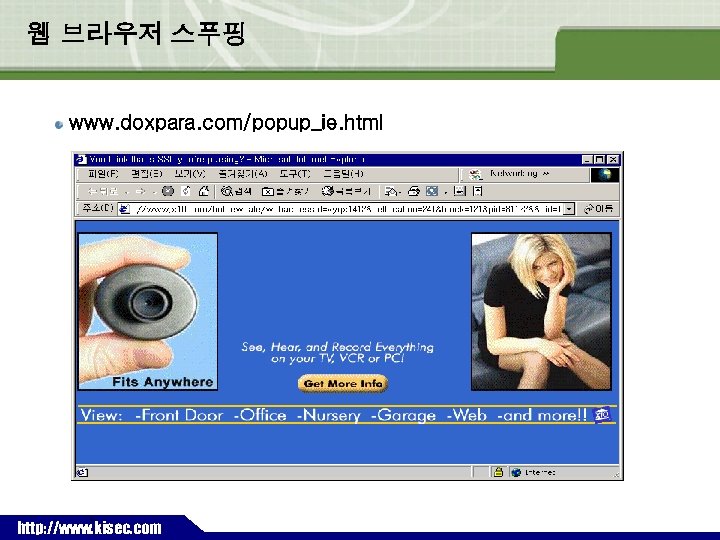Screen dimensions: 720x540
Task: Click the -Garage link
Action: (x=403, y=415)
